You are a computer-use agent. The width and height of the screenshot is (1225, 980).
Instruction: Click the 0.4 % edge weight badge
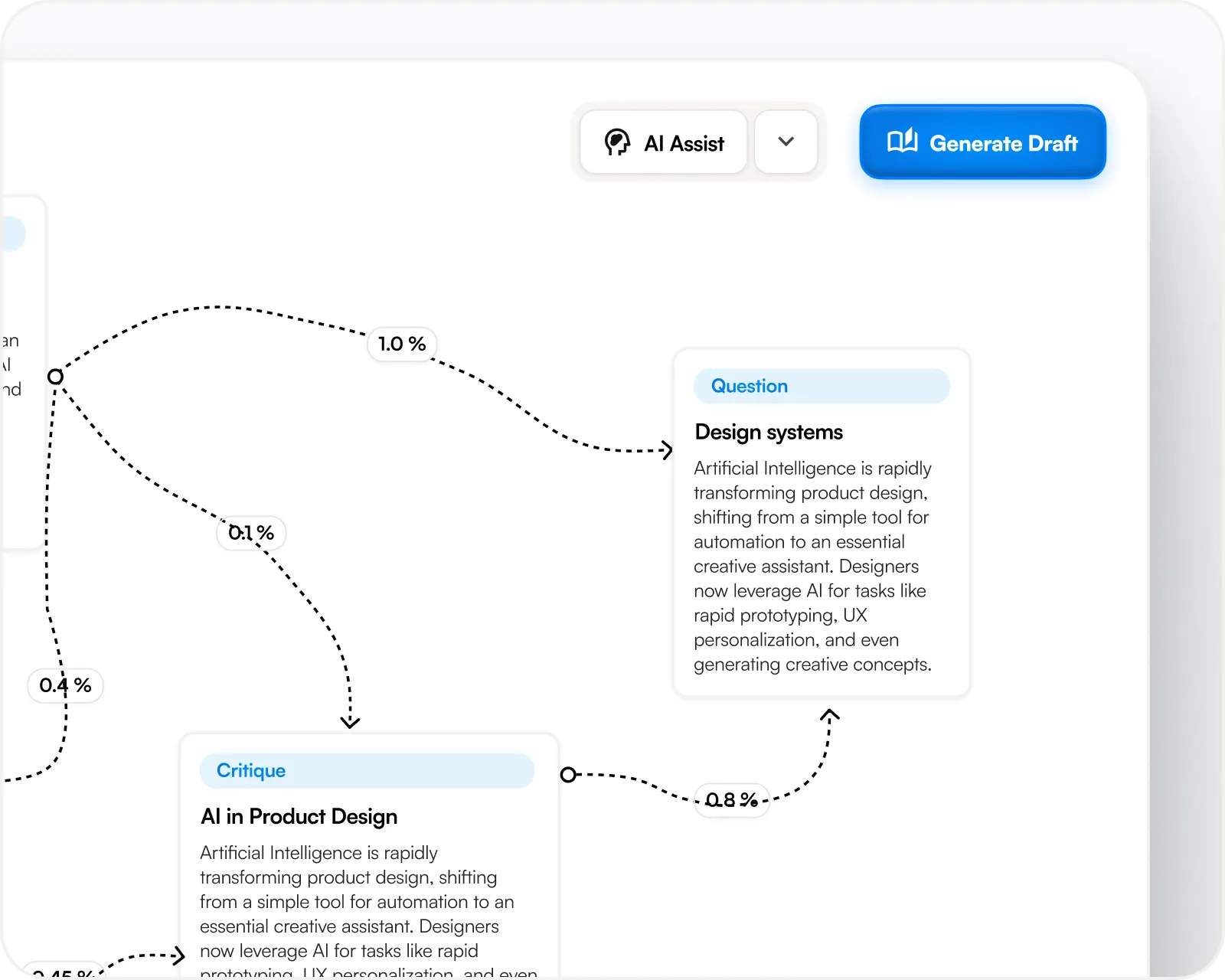(x=65, y=685)
